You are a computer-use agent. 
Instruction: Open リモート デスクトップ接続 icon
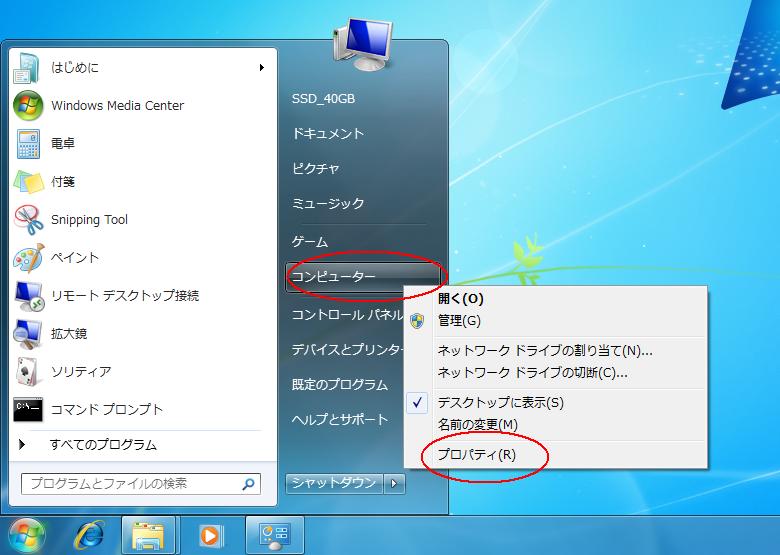pyautogui.click(x=28, y=295)
